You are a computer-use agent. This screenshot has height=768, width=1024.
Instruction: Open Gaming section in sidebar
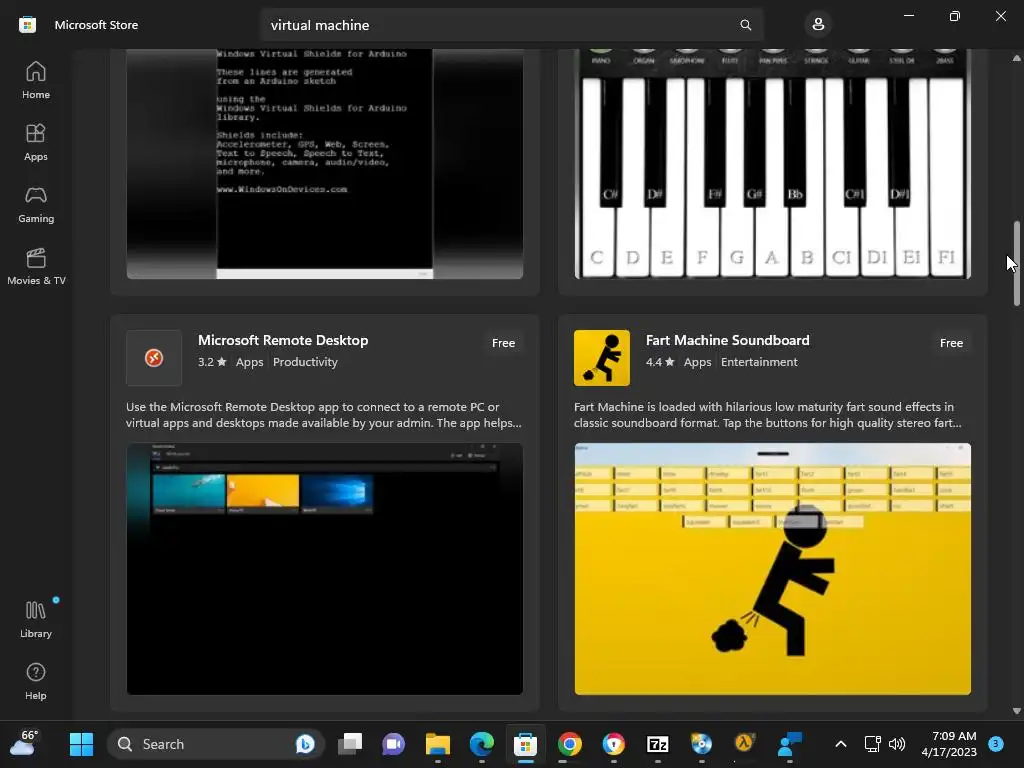(x=36, y=204)
